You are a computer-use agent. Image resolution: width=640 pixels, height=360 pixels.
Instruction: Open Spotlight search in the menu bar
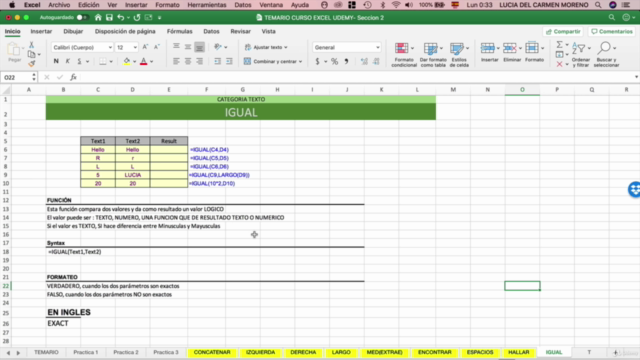point(598,5)
